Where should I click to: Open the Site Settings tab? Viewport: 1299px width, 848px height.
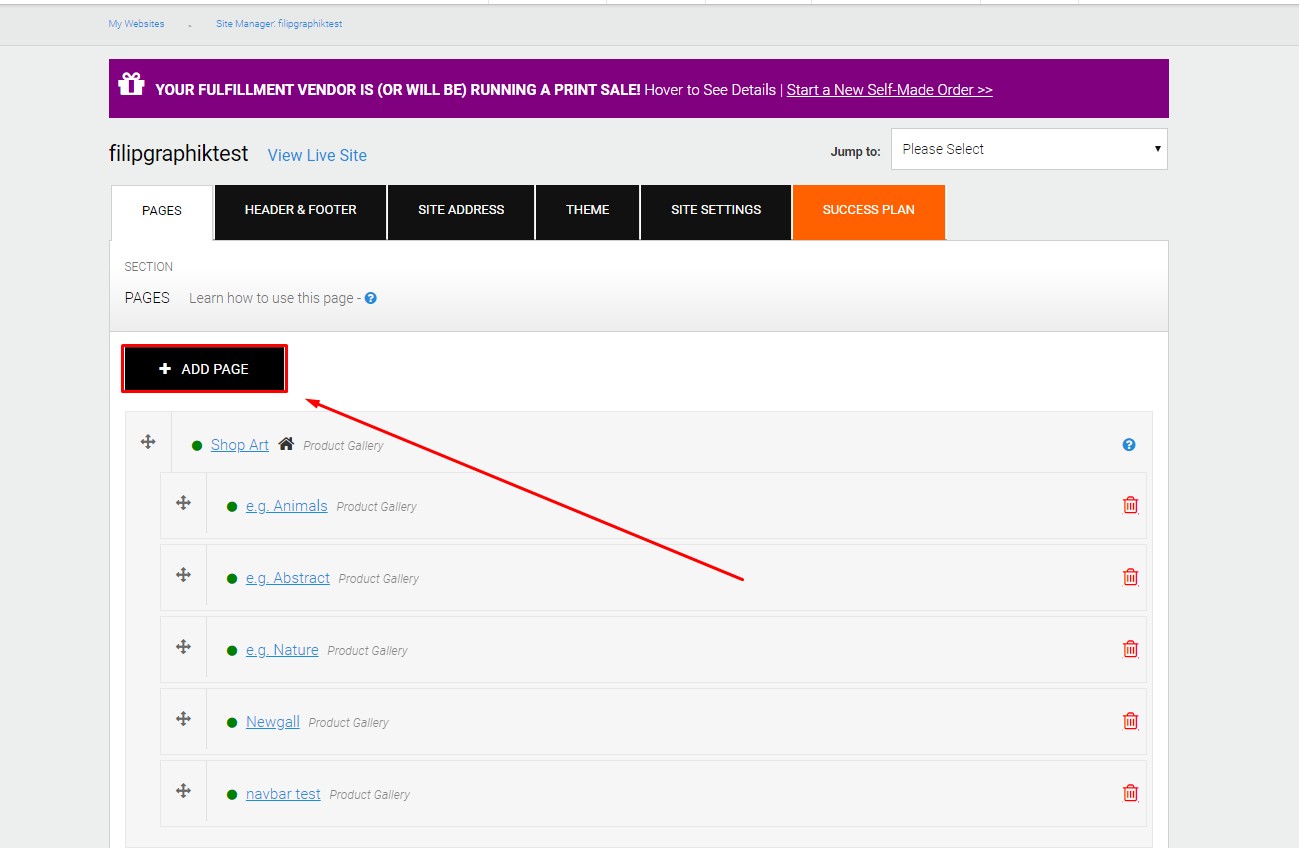715,210
